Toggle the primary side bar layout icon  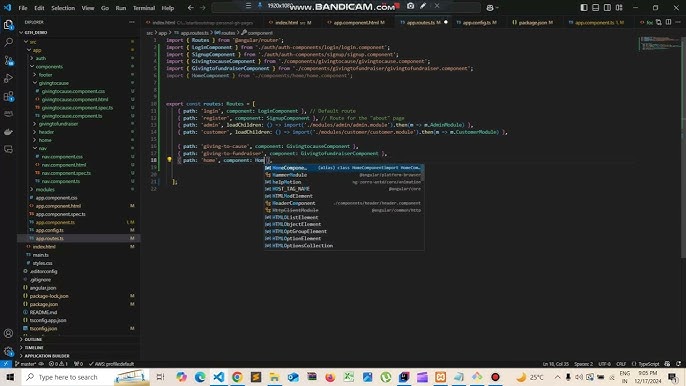584,7
